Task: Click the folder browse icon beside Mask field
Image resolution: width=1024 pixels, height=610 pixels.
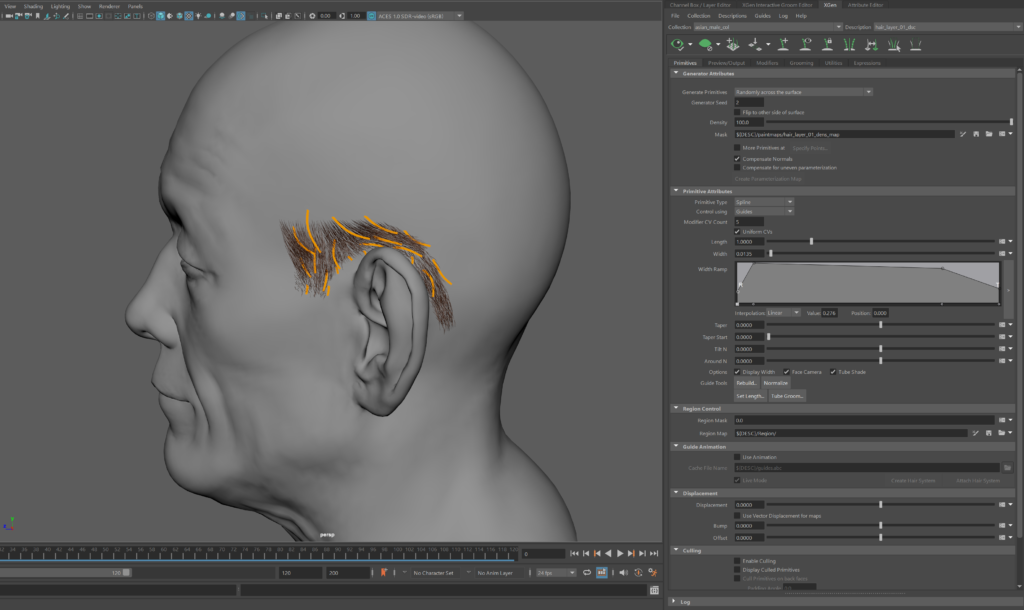Action: pos(988,133)
